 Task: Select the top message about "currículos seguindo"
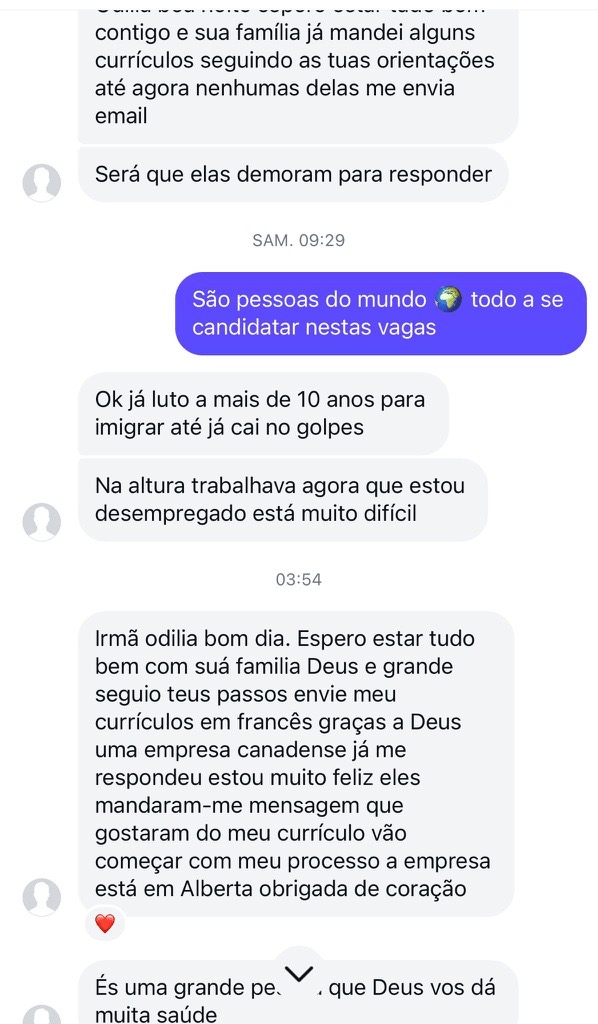tap(298, 75)
